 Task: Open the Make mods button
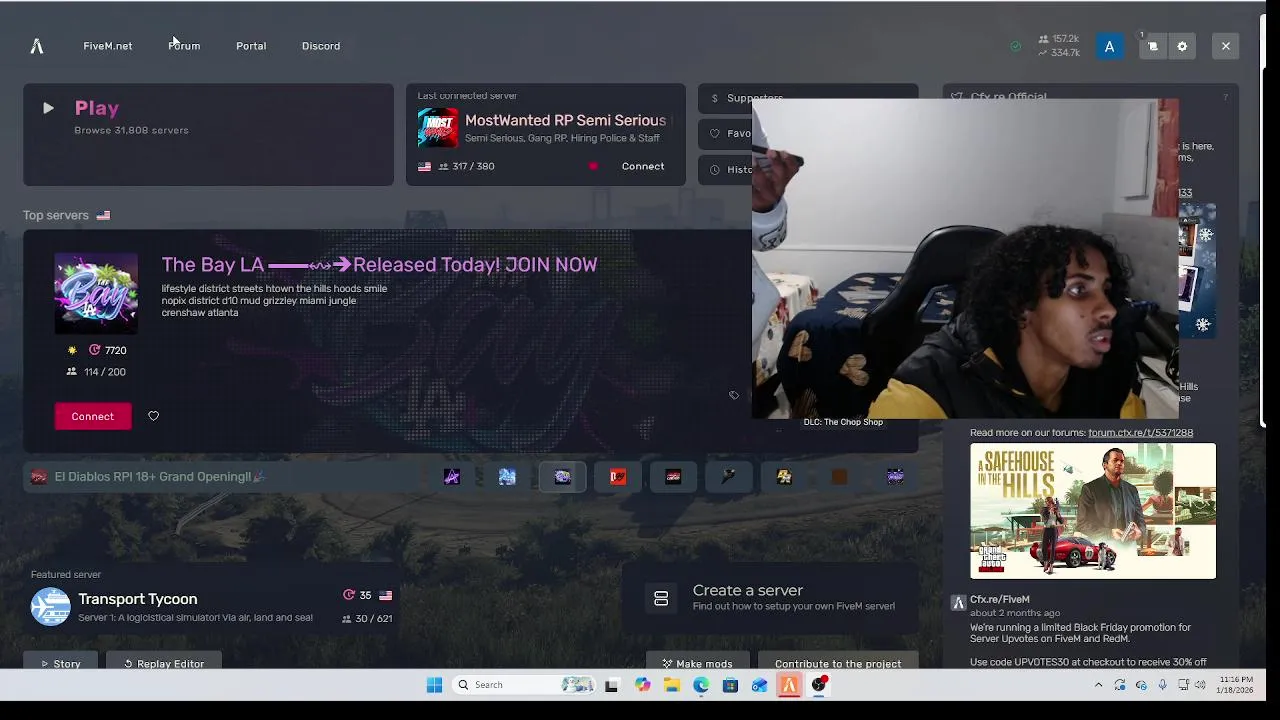click(697, 663)
